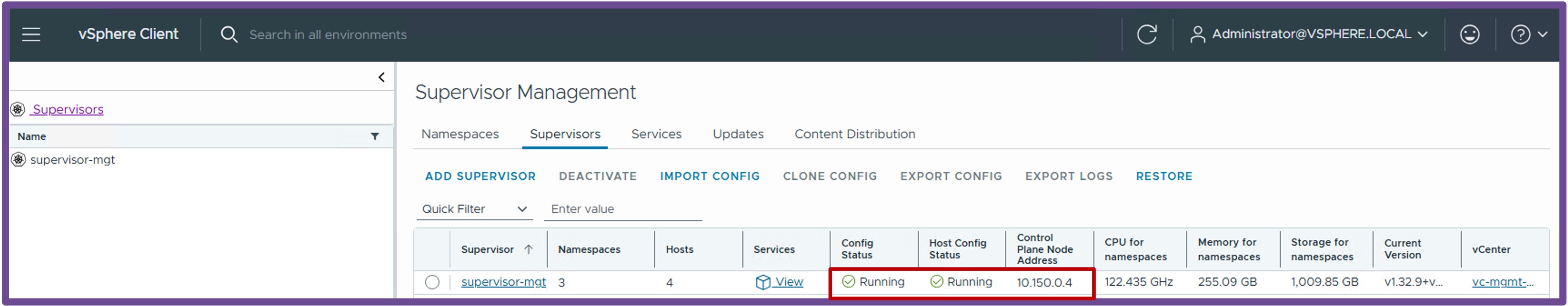The width and height of the screenshot is (1568, 306).
Task: Click the Host Config Status check icon
Action: point(937,282)
